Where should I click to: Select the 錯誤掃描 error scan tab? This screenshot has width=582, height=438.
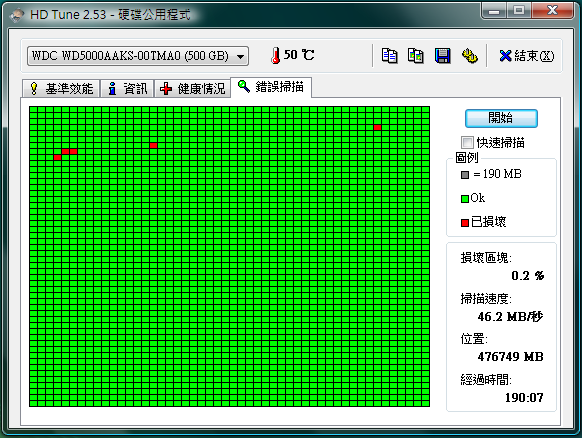click(x=271, y=87)
